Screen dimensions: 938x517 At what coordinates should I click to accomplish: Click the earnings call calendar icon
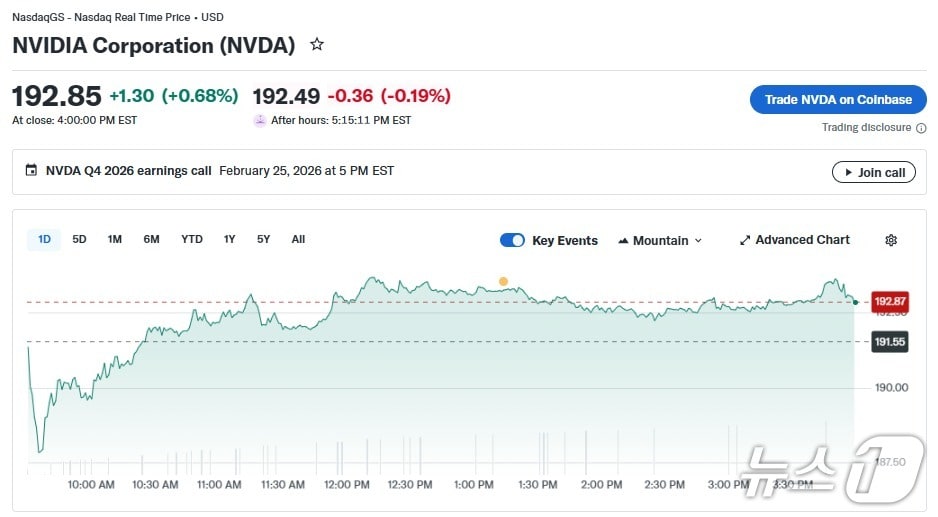pos(31,171)
